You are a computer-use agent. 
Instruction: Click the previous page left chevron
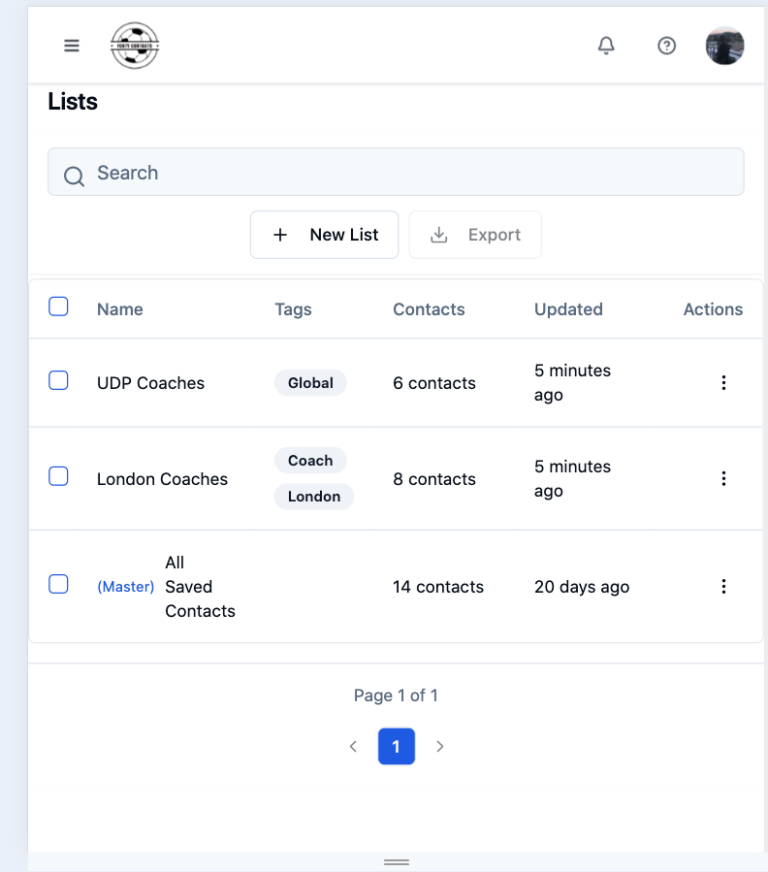(352, 745)
